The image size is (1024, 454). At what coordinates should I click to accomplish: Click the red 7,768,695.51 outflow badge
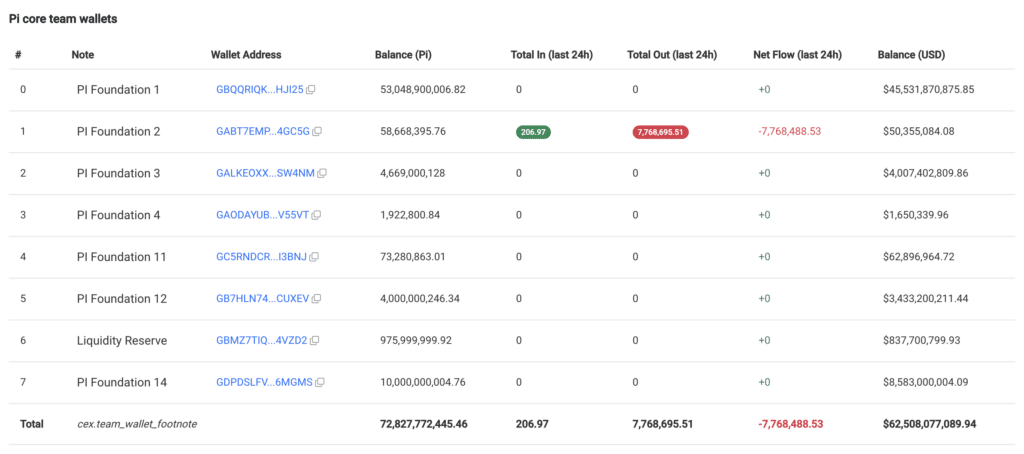660,132
